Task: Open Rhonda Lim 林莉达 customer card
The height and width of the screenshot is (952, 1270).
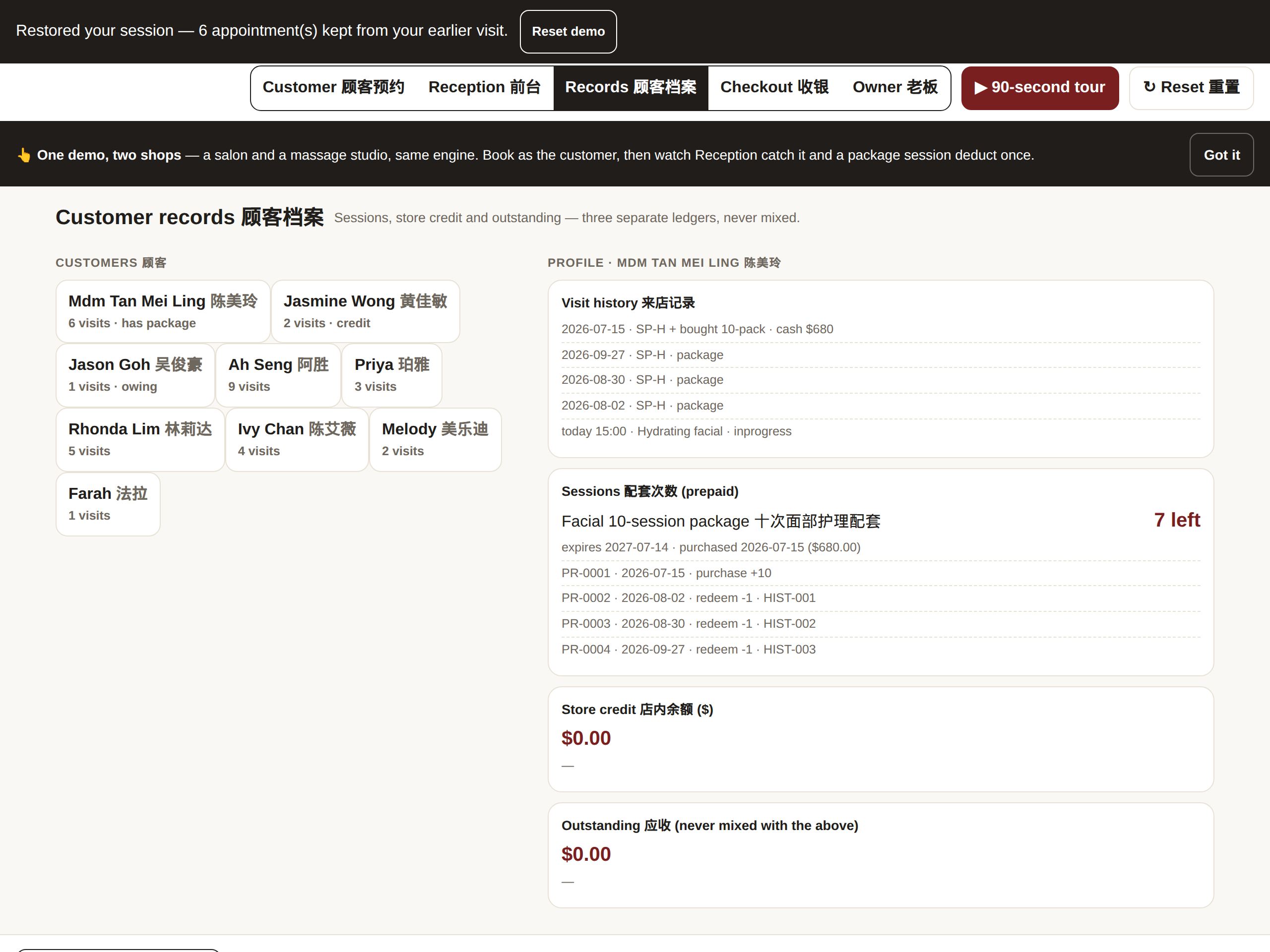Action: [140, 440]
